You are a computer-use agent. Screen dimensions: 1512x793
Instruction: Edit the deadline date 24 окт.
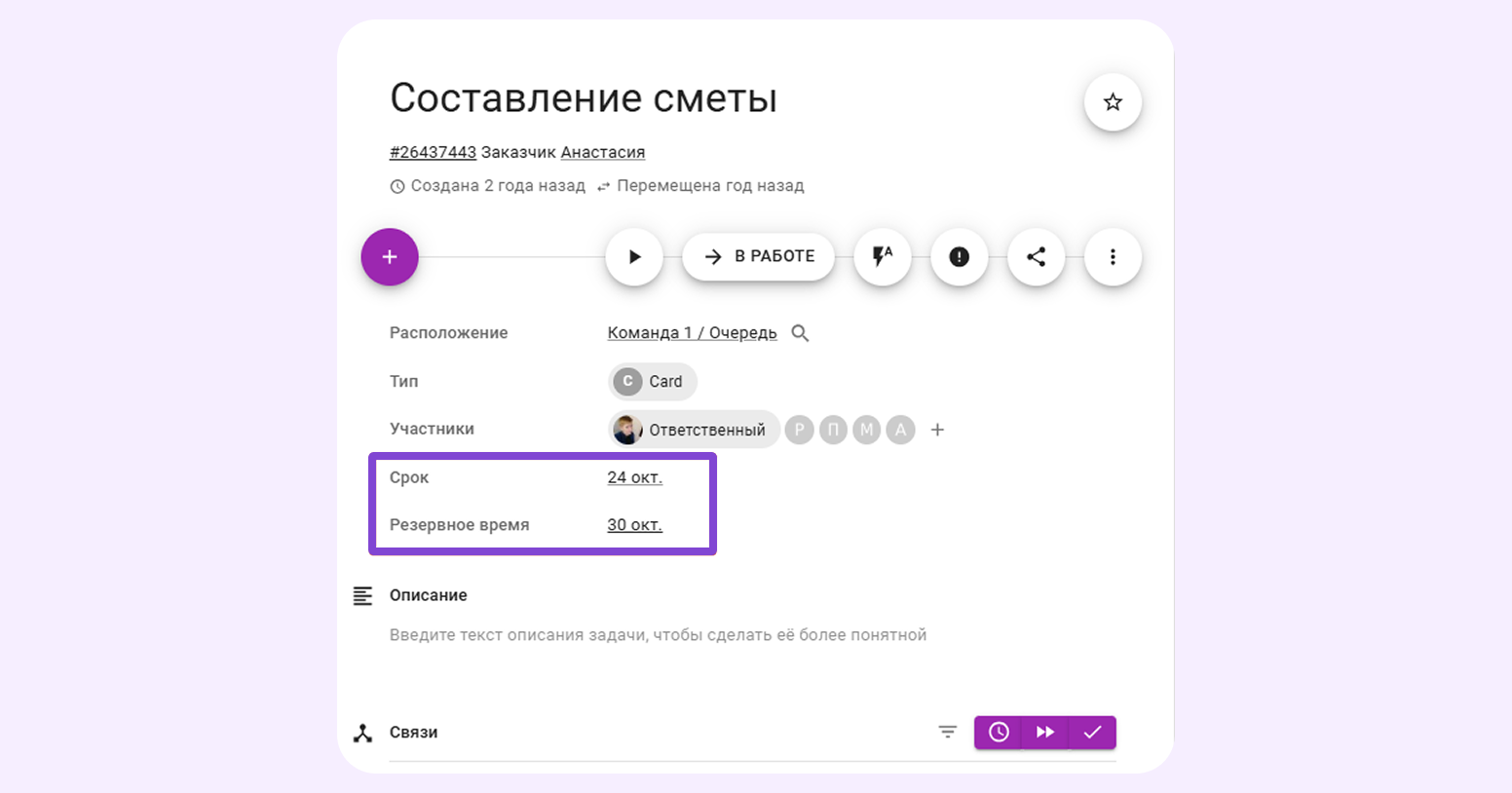point(634,477)
